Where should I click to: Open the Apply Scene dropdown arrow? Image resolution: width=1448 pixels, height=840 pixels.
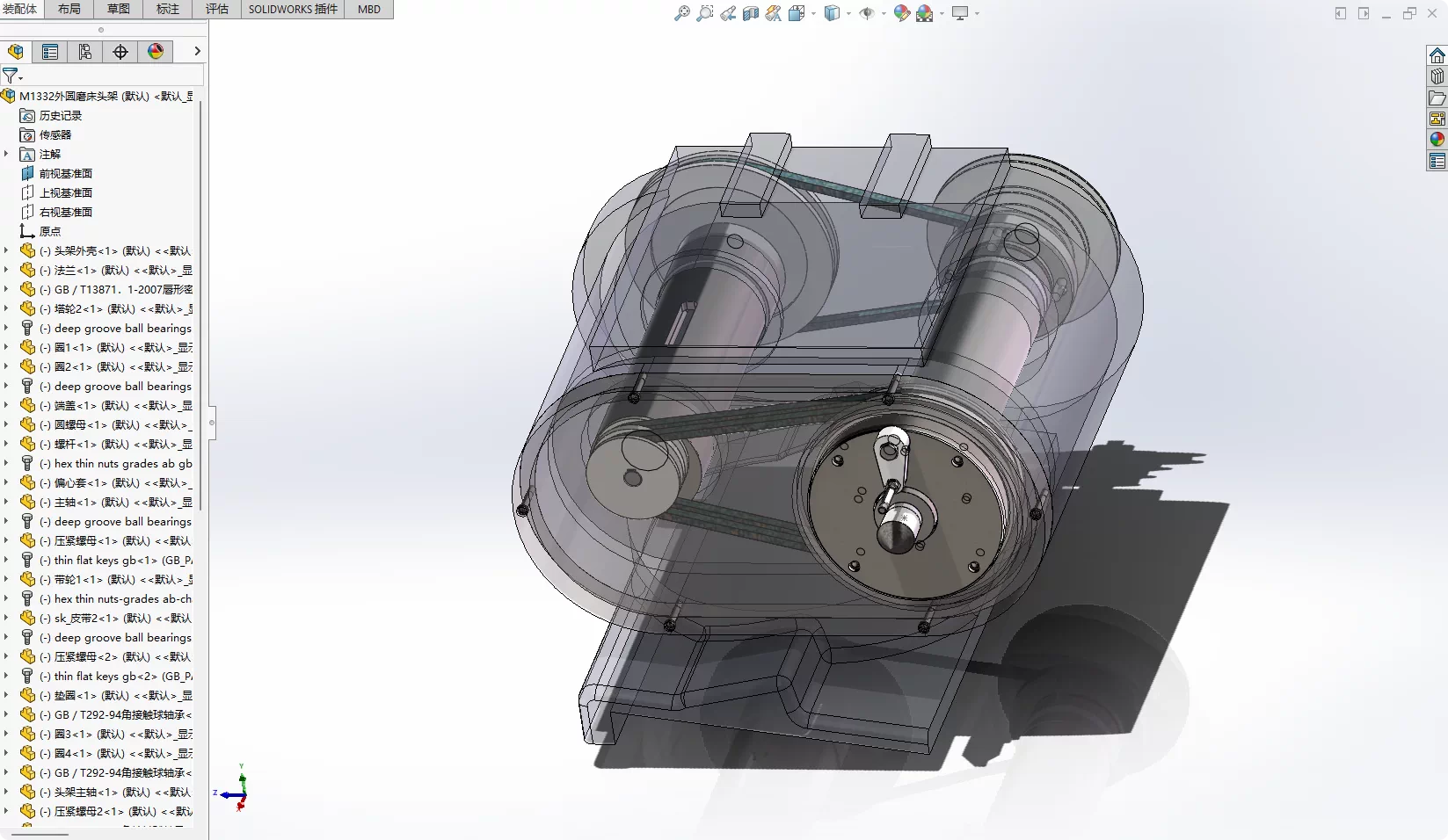pyautogui.click(x=942, y=13)
